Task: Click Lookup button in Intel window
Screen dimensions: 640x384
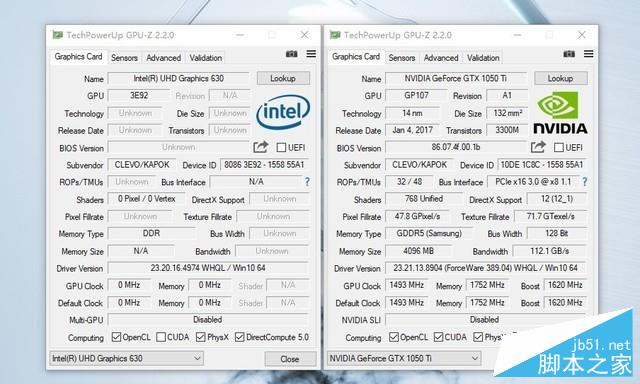Action: tap(283, 78)
